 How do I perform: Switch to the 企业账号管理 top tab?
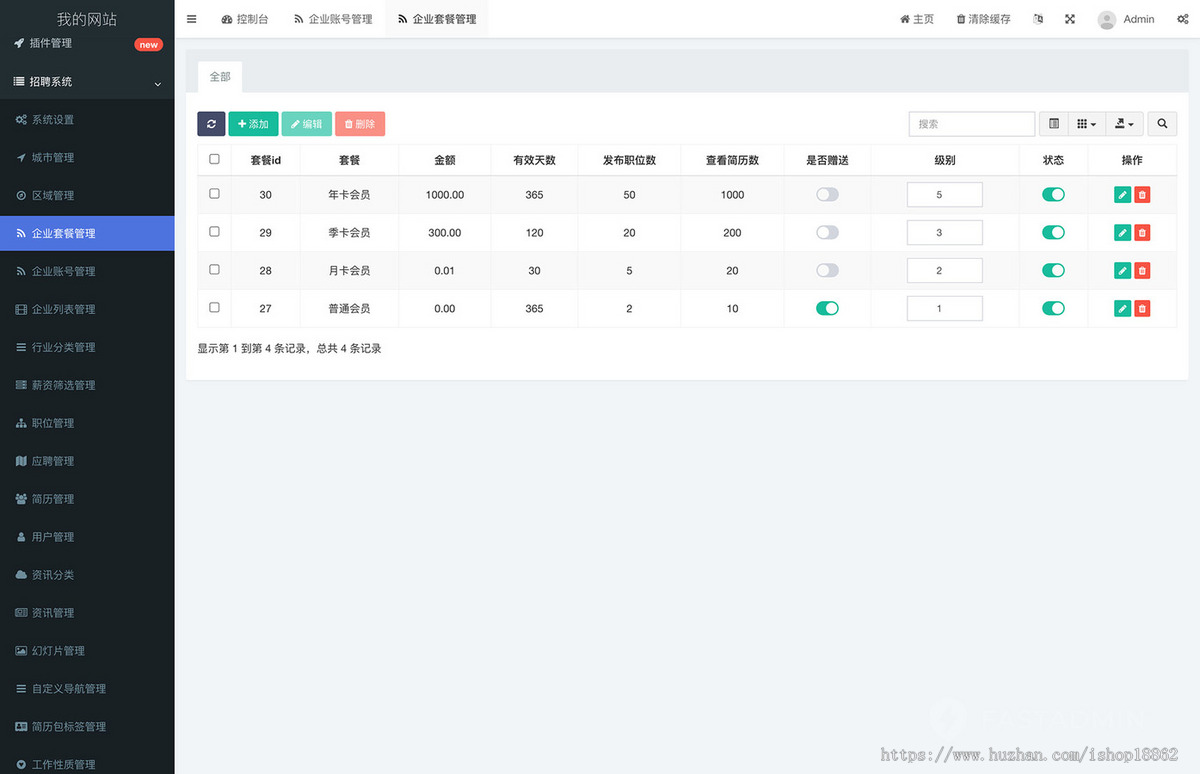click(333, 19)
